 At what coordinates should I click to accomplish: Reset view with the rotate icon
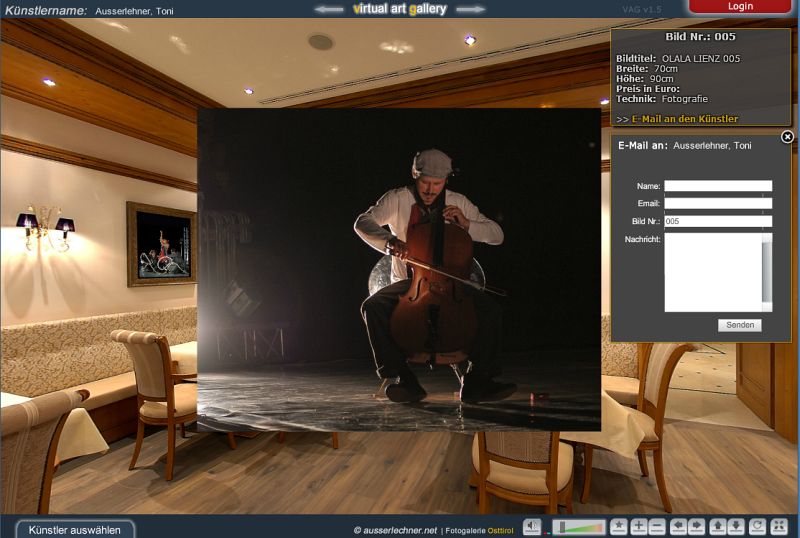(757, 527)
